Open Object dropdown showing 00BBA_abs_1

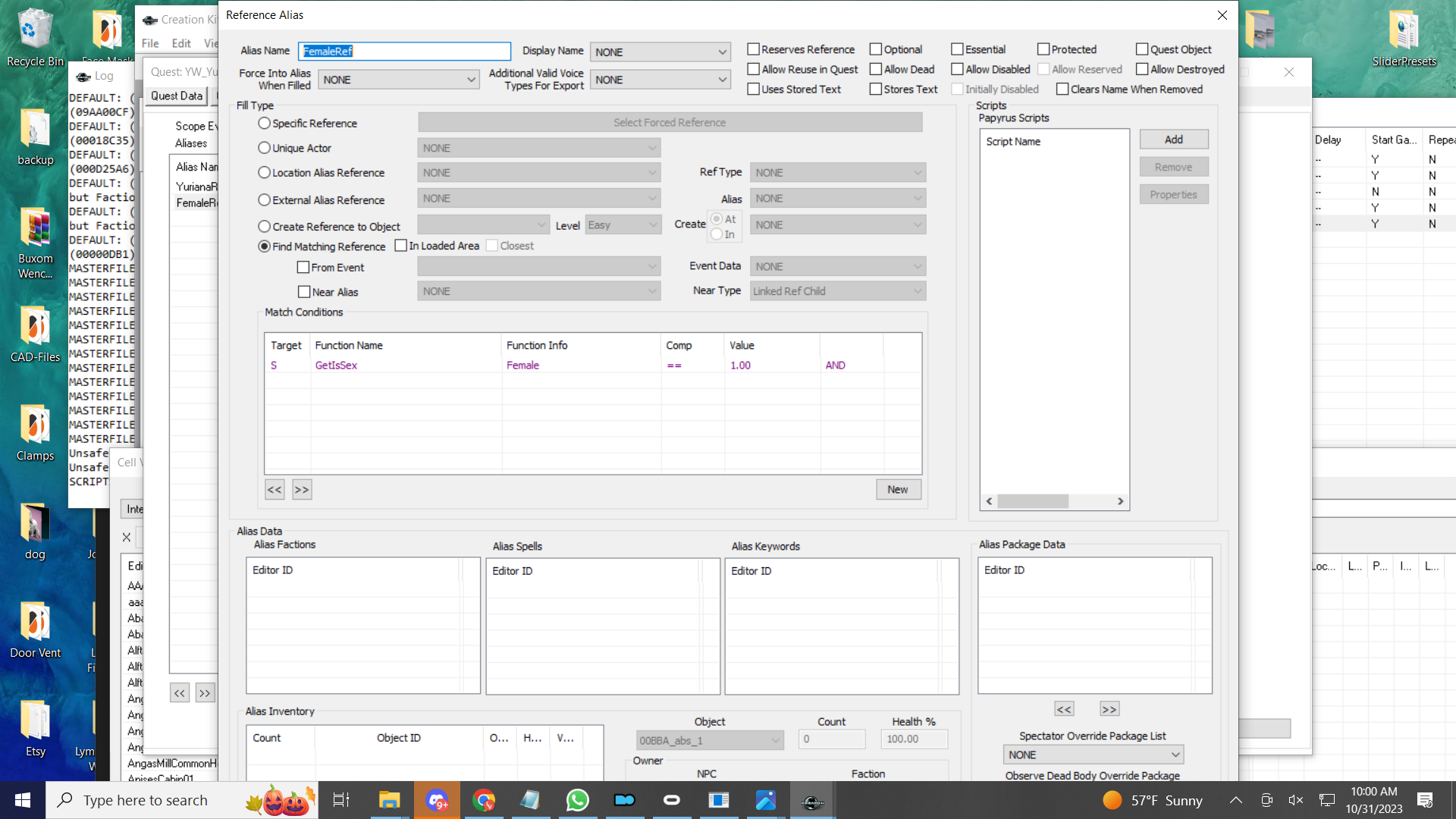(x=710, y=740)
